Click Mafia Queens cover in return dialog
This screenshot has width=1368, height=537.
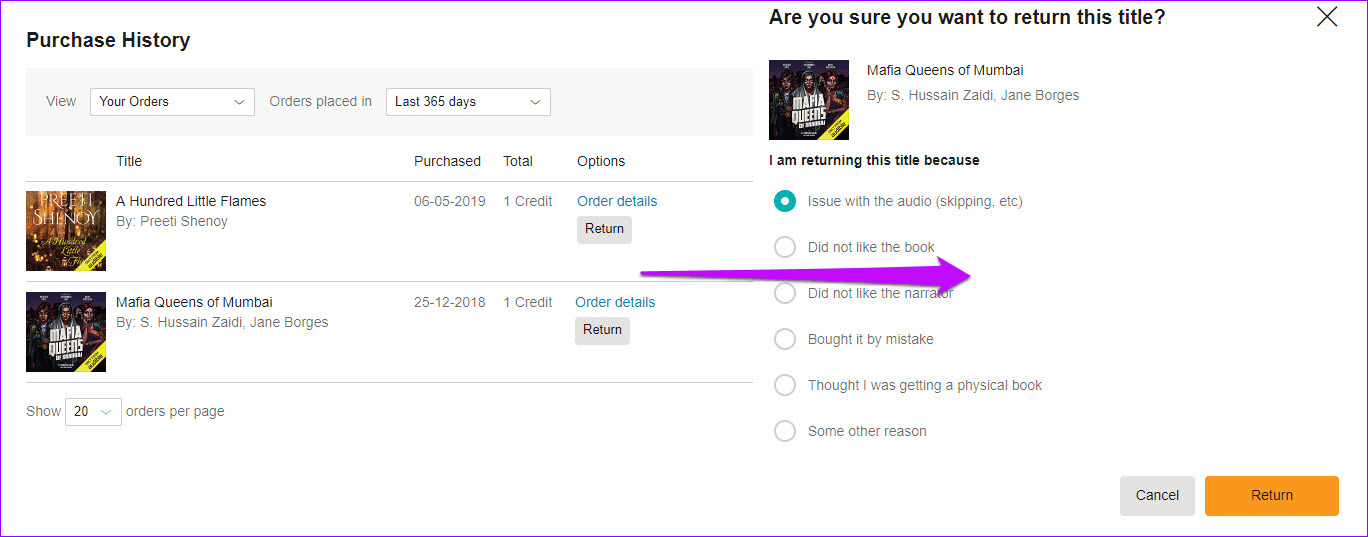tap(809, 100)
